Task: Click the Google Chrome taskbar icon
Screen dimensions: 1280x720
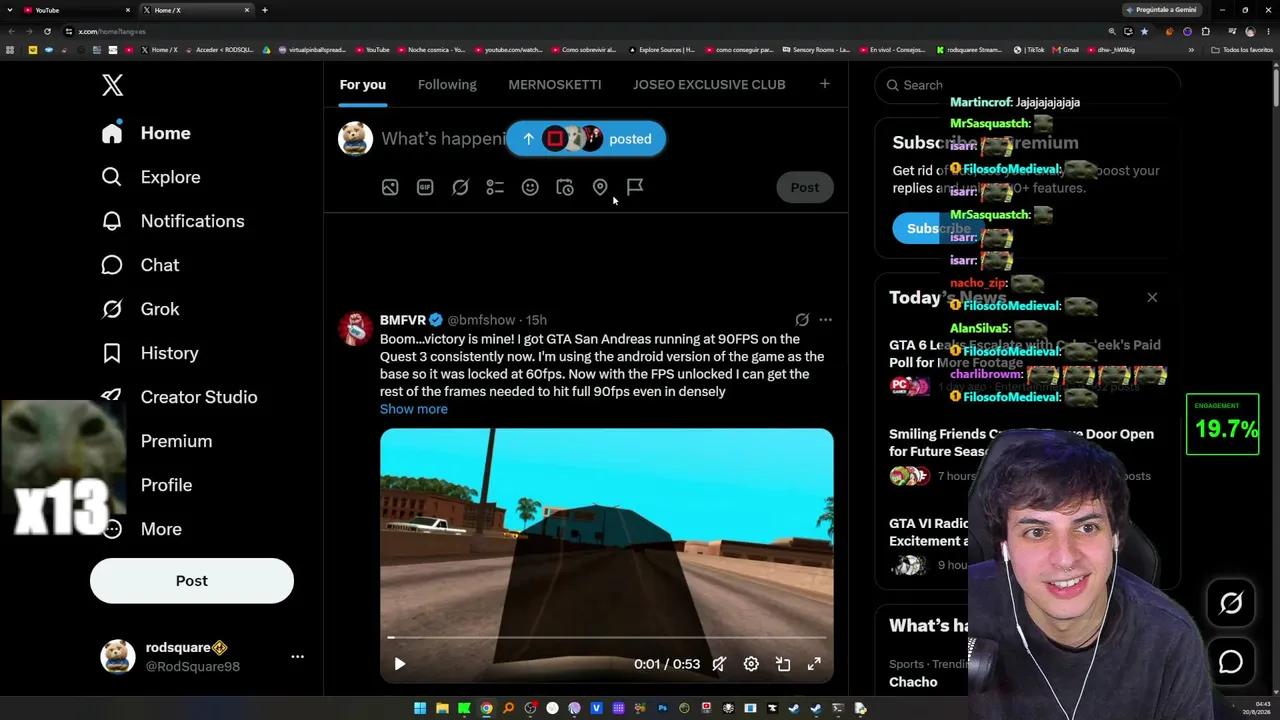Action: (486, 709)
